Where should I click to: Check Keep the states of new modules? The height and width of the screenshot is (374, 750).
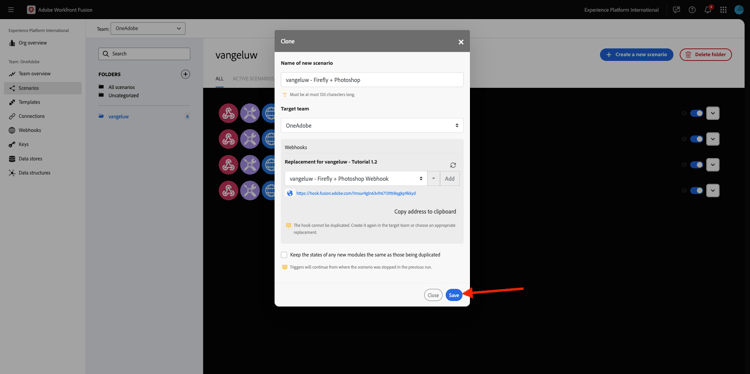point(284,255)
